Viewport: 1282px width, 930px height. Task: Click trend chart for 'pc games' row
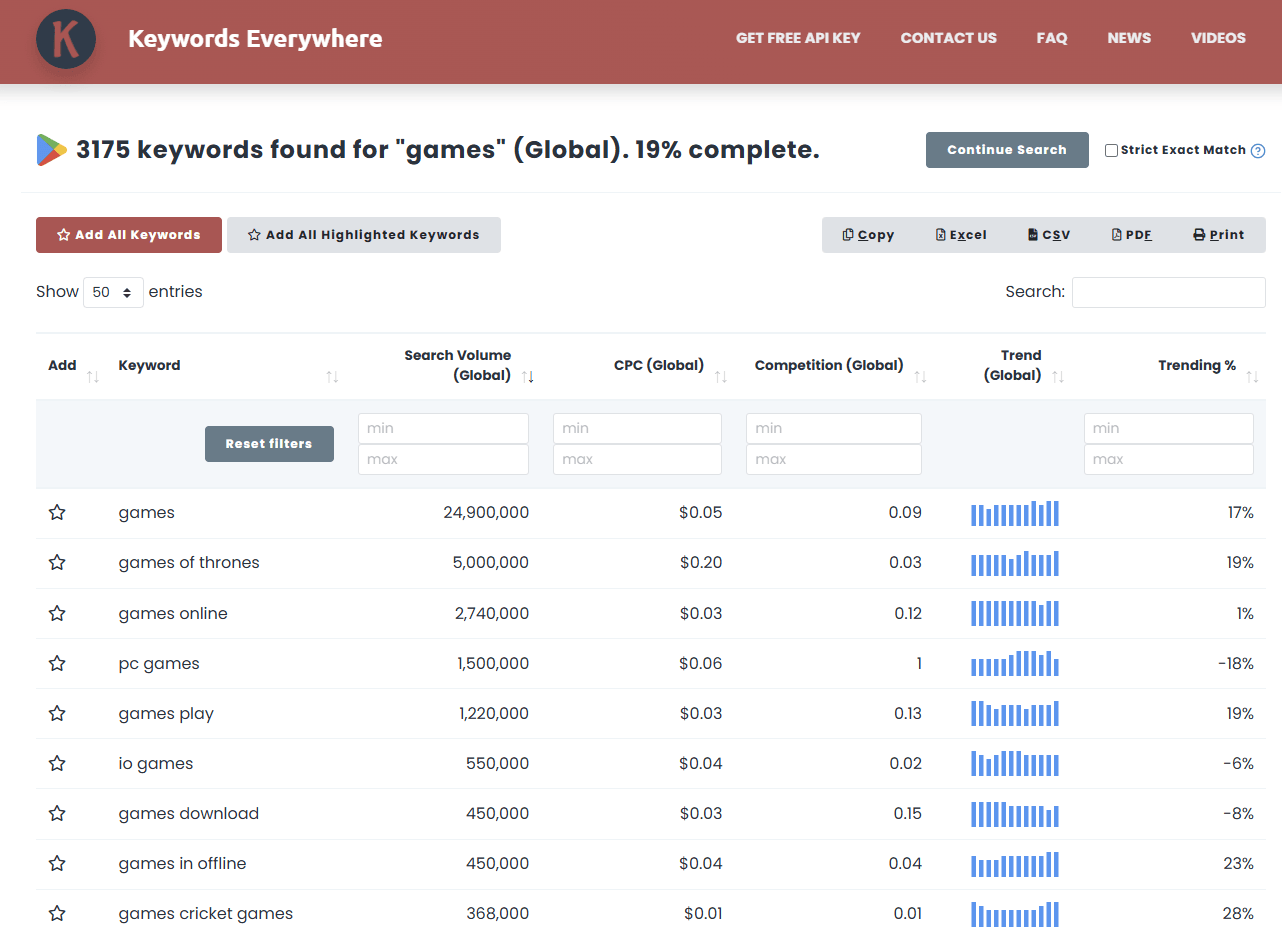coord(1015,663)
